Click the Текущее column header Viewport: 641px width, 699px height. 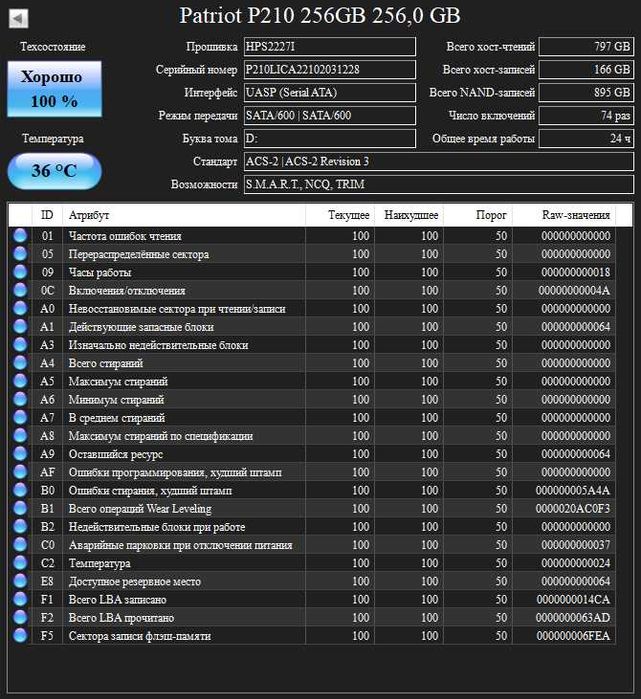340,215
